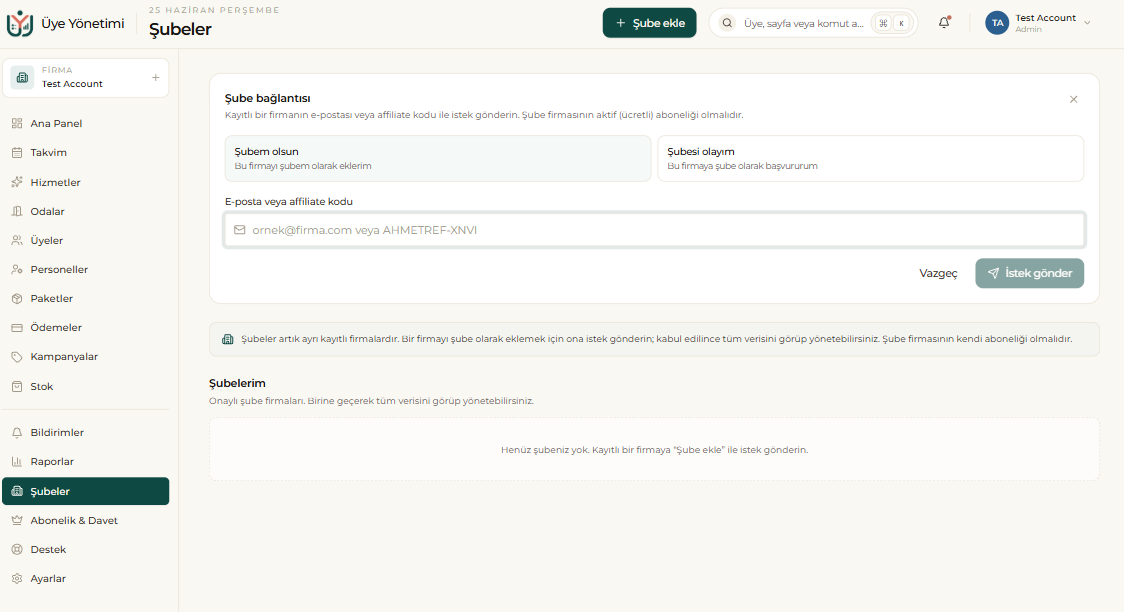Click the İstek gönder button
This screenshot has height=612, width=1124.
(1029, 273)
